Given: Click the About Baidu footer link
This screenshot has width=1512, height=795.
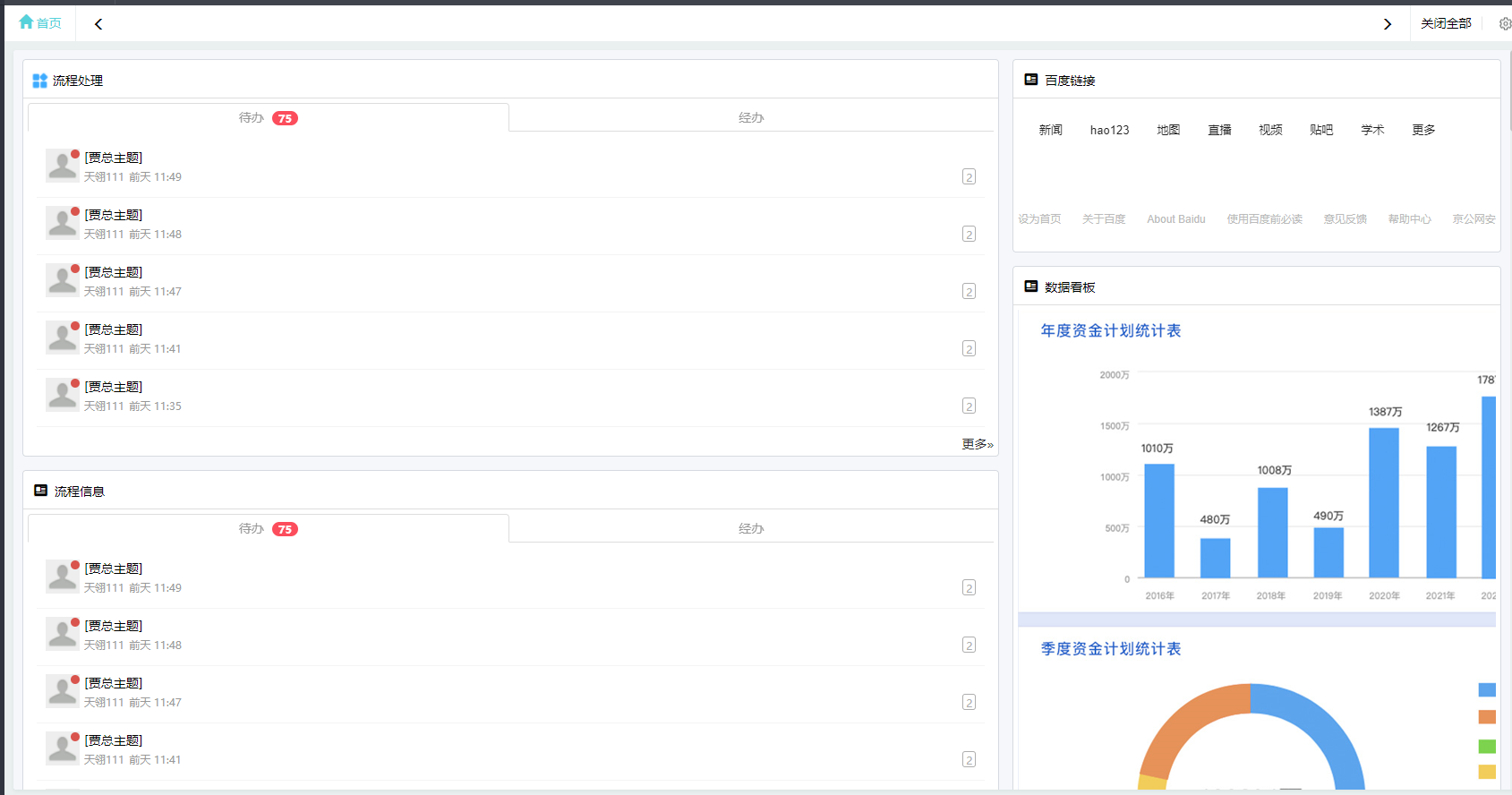Looking at the screenshot, I should 1176,219.
